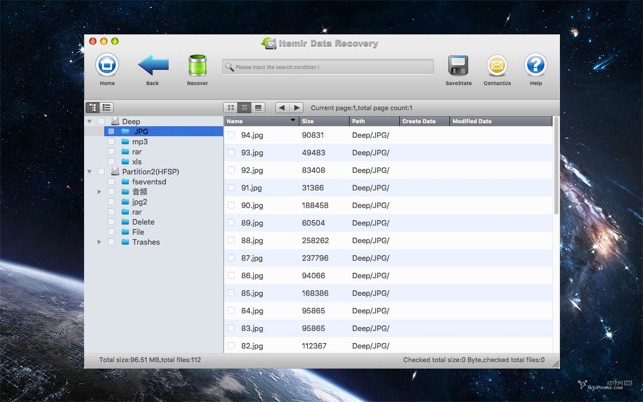Tick the Deep drive checkbox
643x402 pixels.
click(x=101, y=121)
